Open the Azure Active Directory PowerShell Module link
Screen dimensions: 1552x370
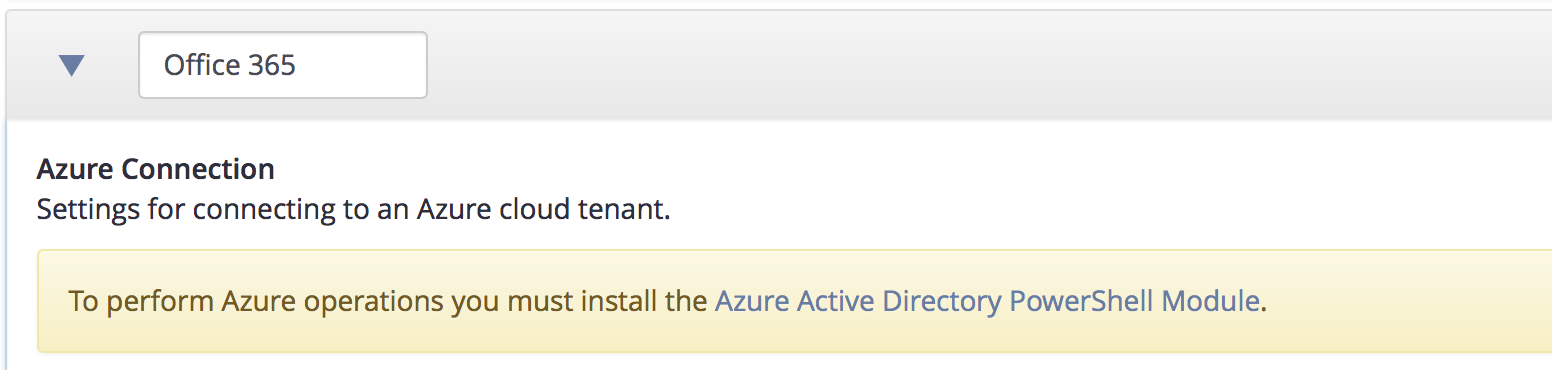pyautogui.click(x=987, y=301)
